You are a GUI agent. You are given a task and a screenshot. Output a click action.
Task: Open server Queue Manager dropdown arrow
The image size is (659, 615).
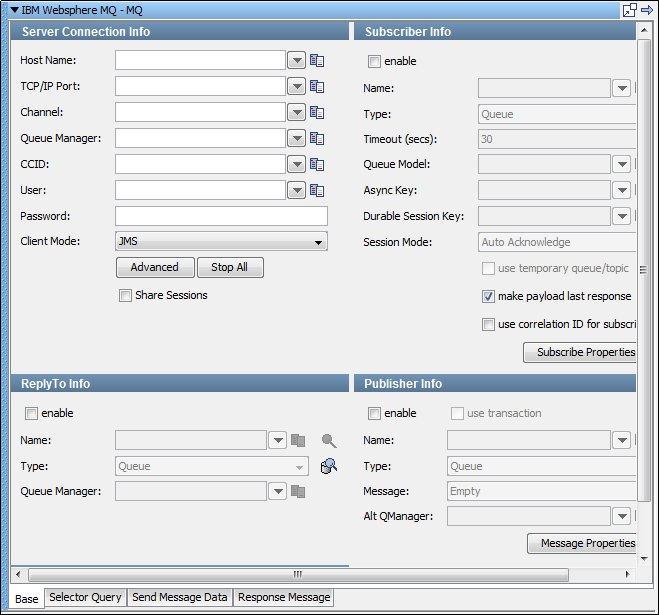297,139
